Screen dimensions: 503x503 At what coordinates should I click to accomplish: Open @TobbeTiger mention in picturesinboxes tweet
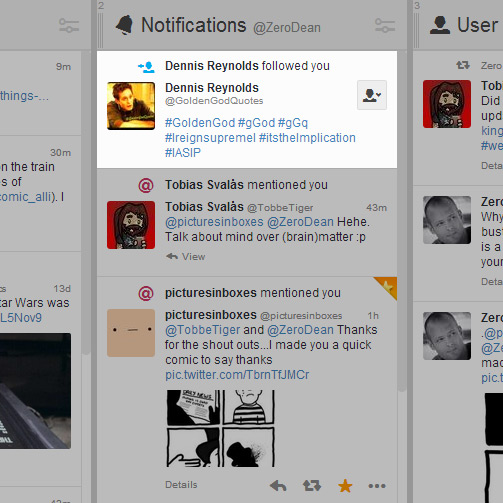click(203, 330)
